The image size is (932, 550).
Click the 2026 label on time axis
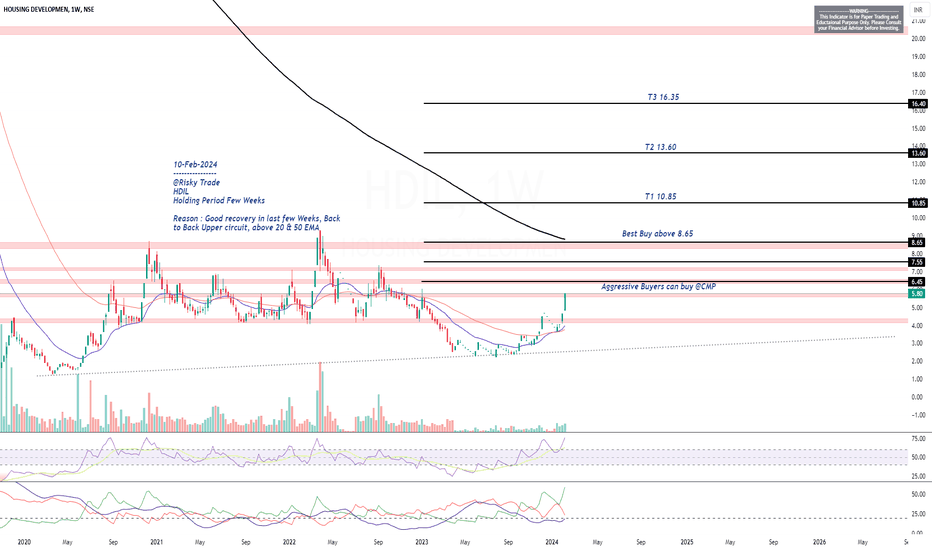[x=819, y=542]
